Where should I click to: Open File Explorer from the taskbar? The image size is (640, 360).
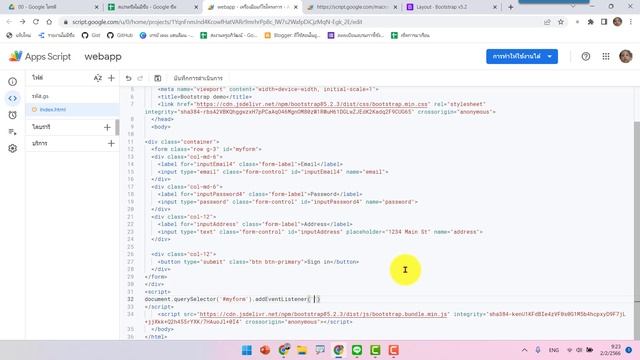302,350
